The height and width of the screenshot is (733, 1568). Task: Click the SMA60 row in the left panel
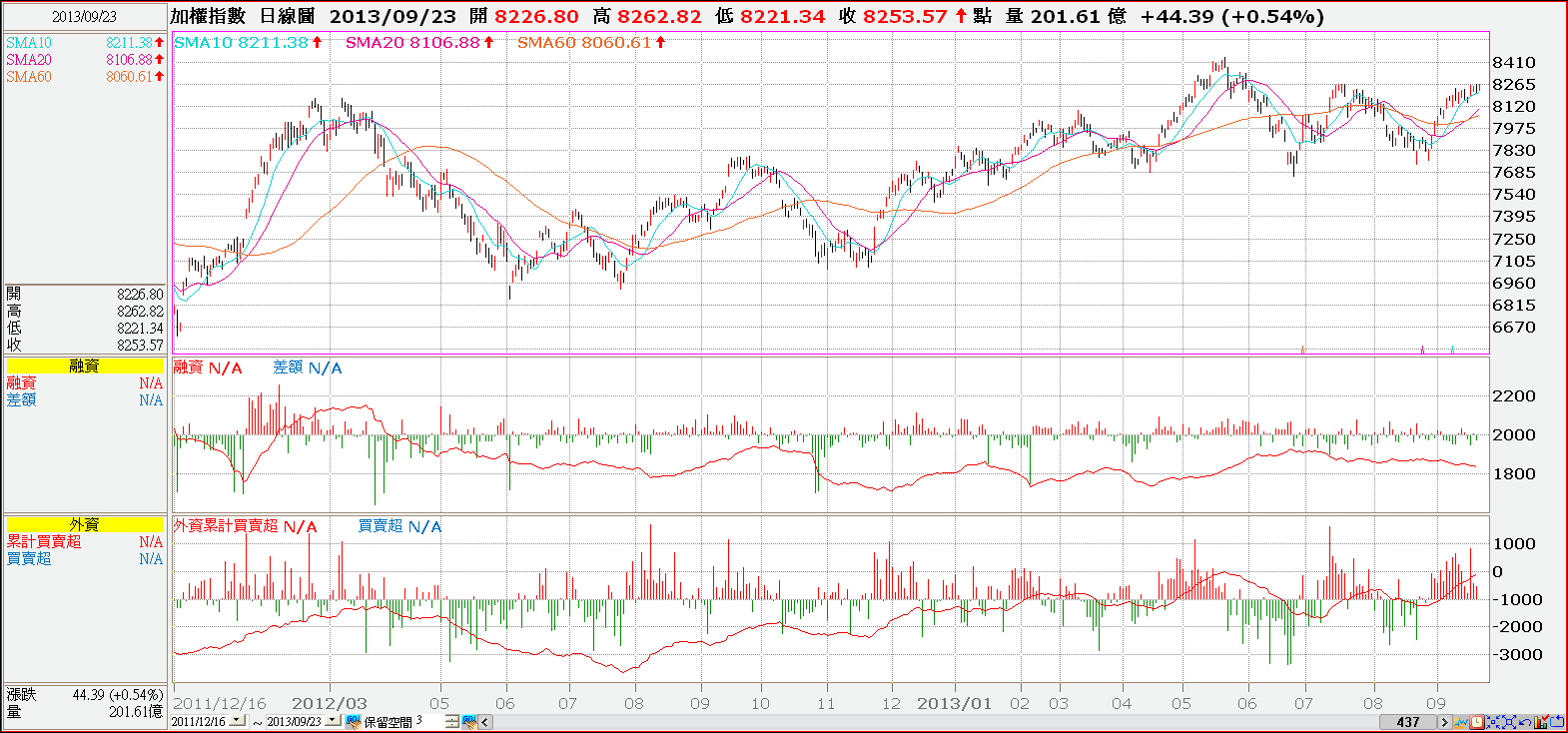point(85,77)
